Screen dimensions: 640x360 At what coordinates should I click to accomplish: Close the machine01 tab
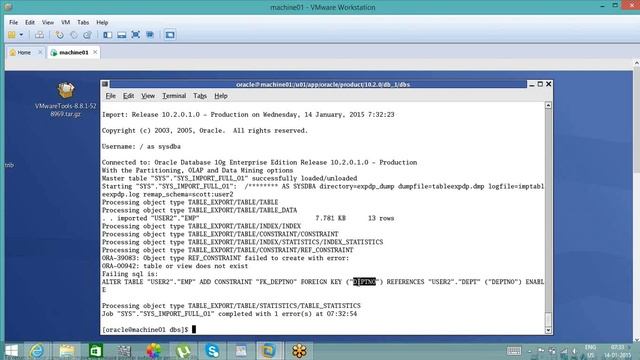(x=95, y=52)
